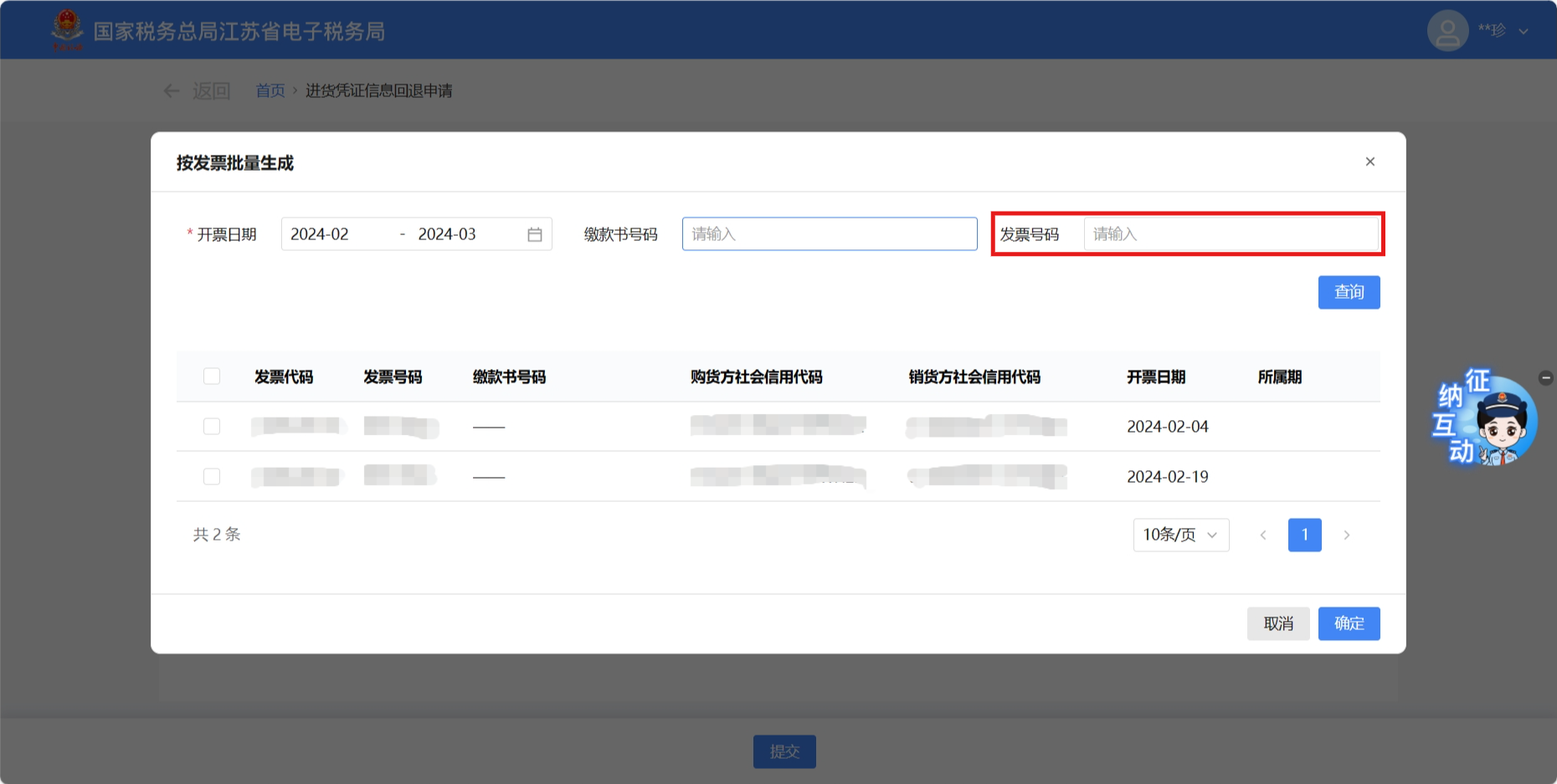Expand the 10条/页 page size dropdown

pos(1180,535)
